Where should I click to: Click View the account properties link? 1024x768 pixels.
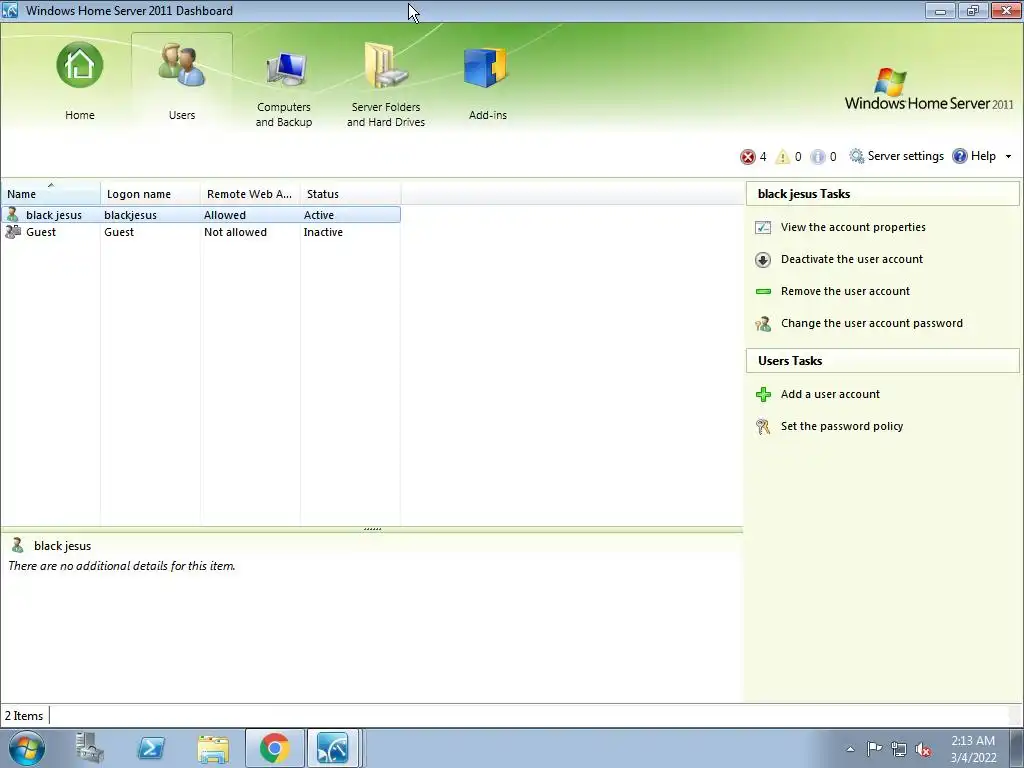(853, 227)
